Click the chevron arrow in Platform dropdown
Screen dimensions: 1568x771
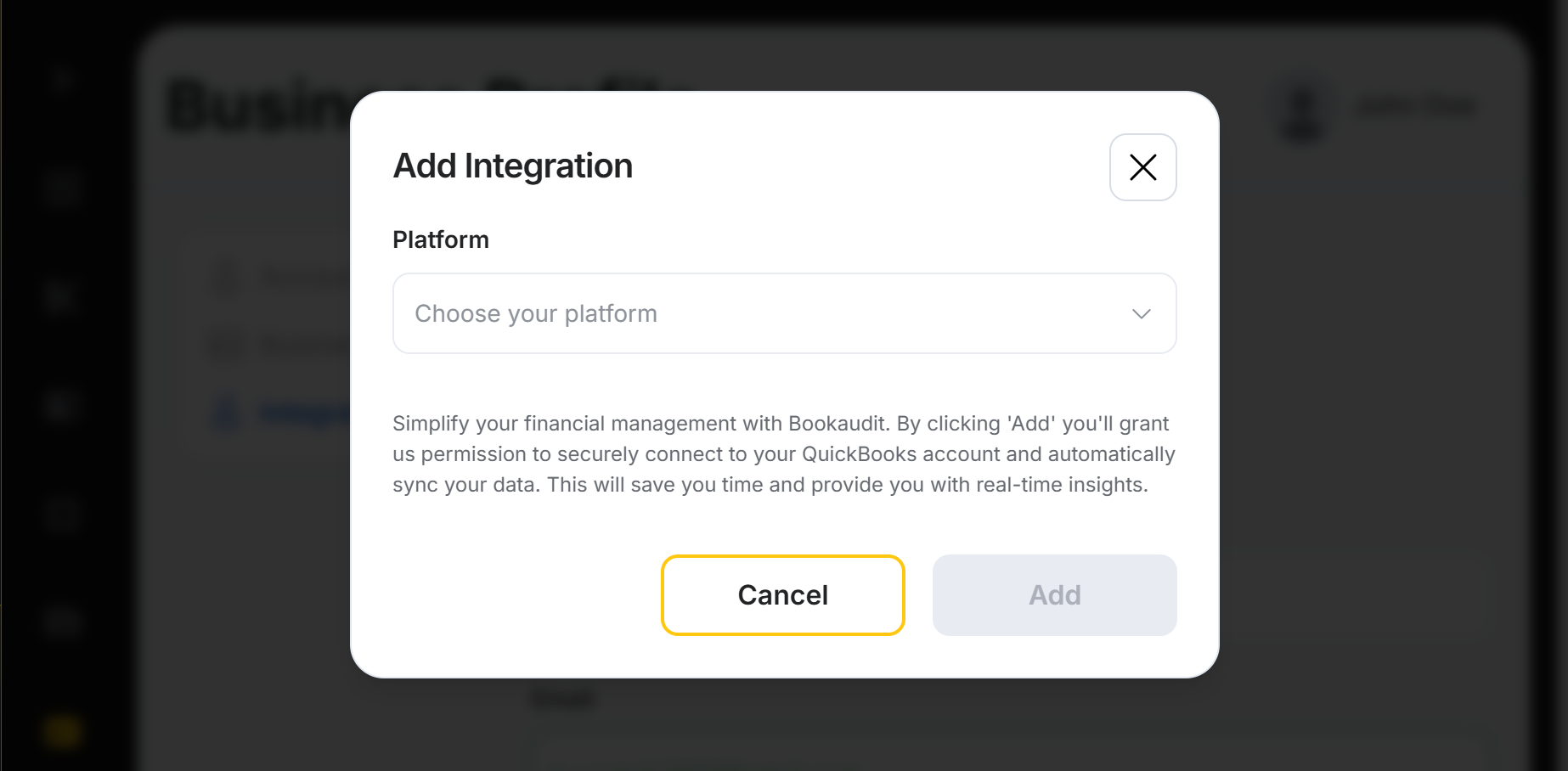coord(1141,314)
